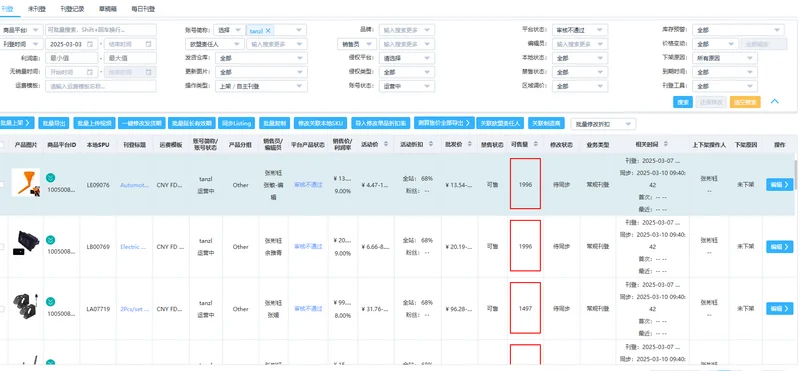Open calendar for 2025-03-03 start date
Image resolution: width=800 pixels, height=371 pixels.
click(x=90, y=44)
